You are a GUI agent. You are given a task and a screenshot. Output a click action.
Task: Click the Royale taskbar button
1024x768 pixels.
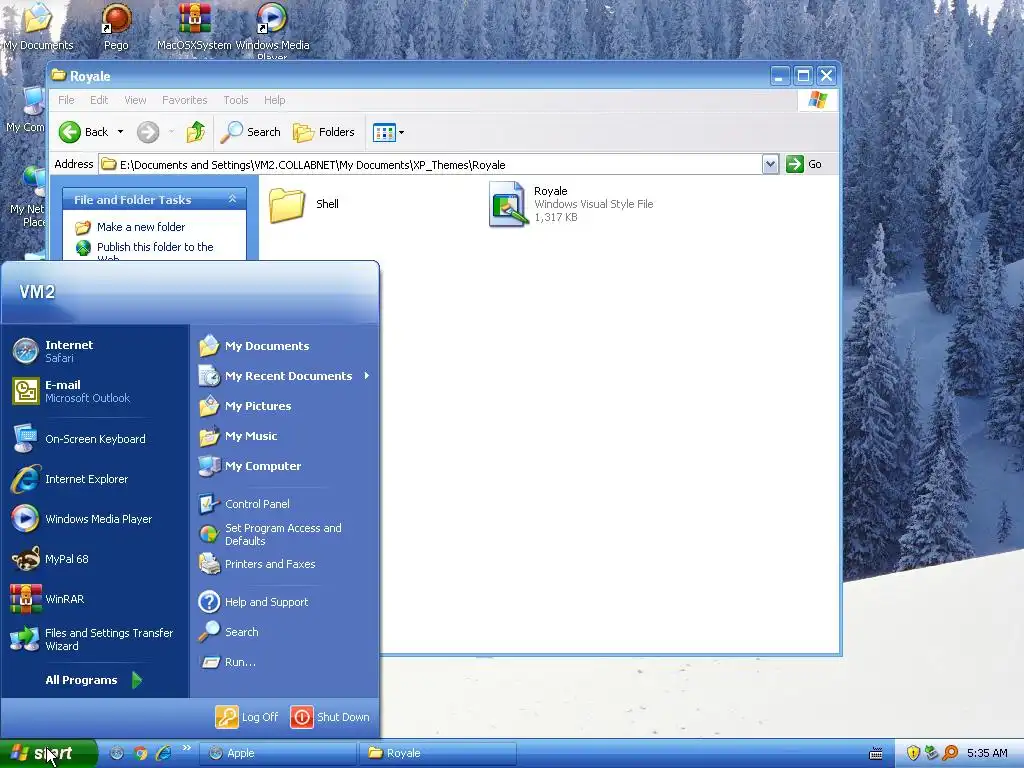pos(438,753)
